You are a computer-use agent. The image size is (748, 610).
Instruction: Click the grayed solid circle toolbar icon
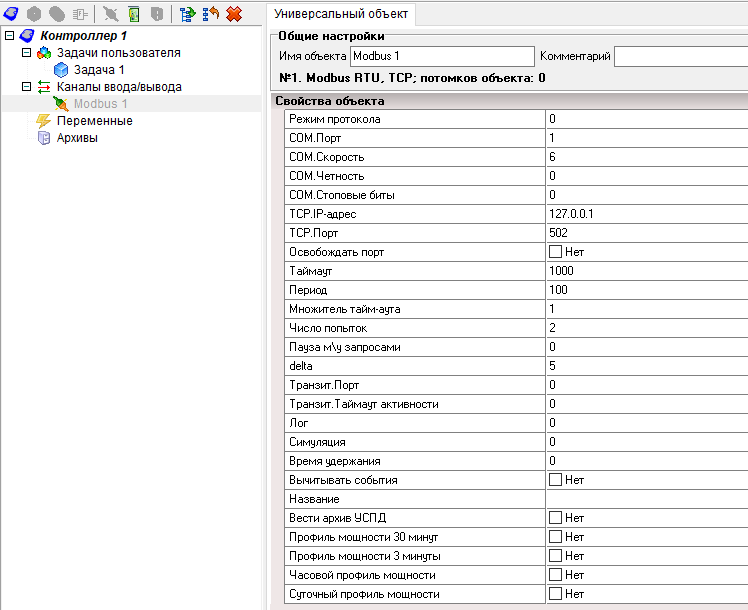tap(57, 14)
